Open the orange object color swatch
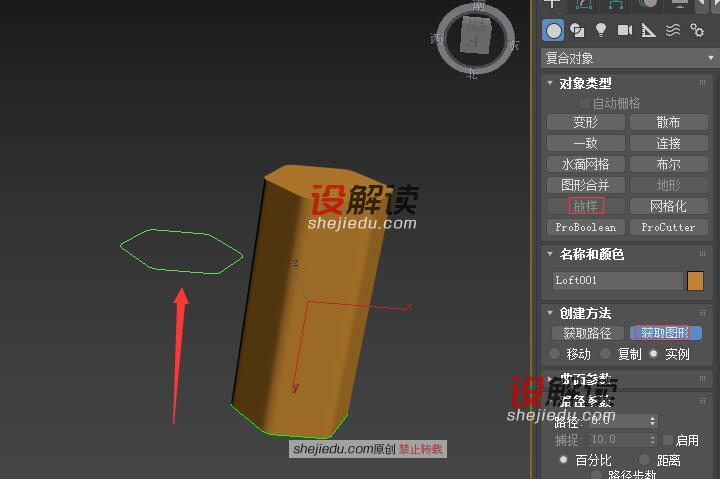Image resolution: width=720 pixels, height=479 pixels. (695, 281)
